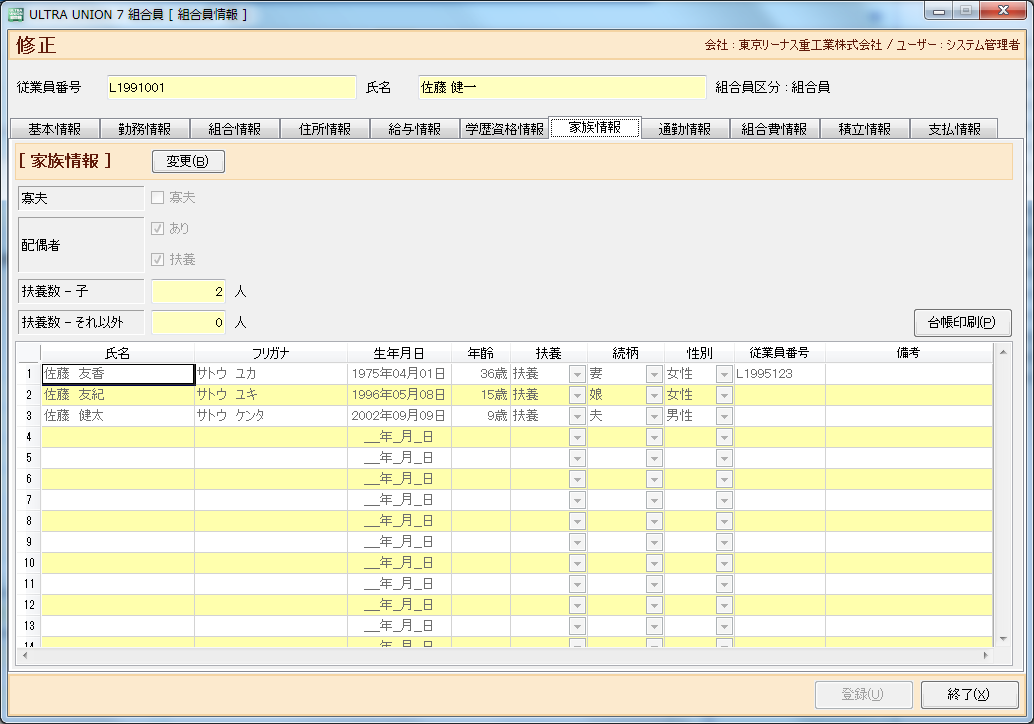Click the 氏名 field 佐藤 健一
This screenshot has height=724, width=1034.
point(562,87)
